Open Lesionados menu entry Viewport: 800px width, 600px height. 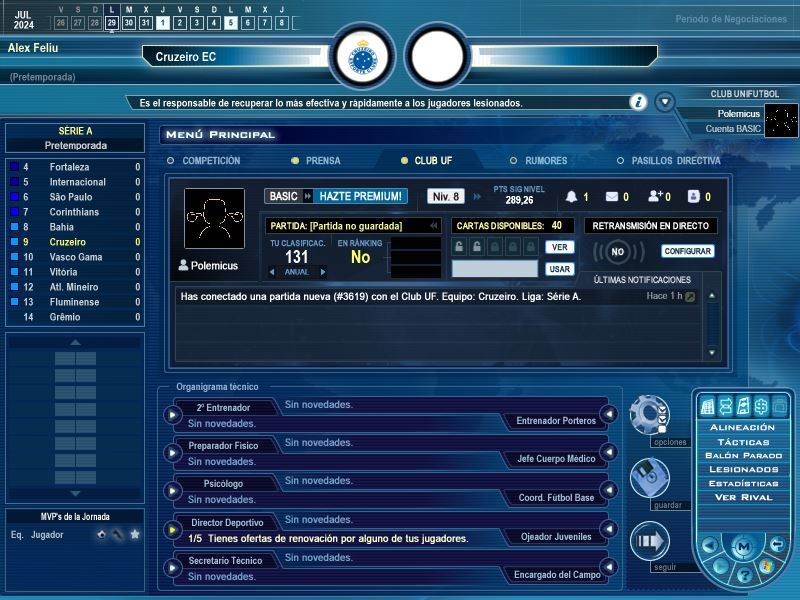click(x=743, y=469)
